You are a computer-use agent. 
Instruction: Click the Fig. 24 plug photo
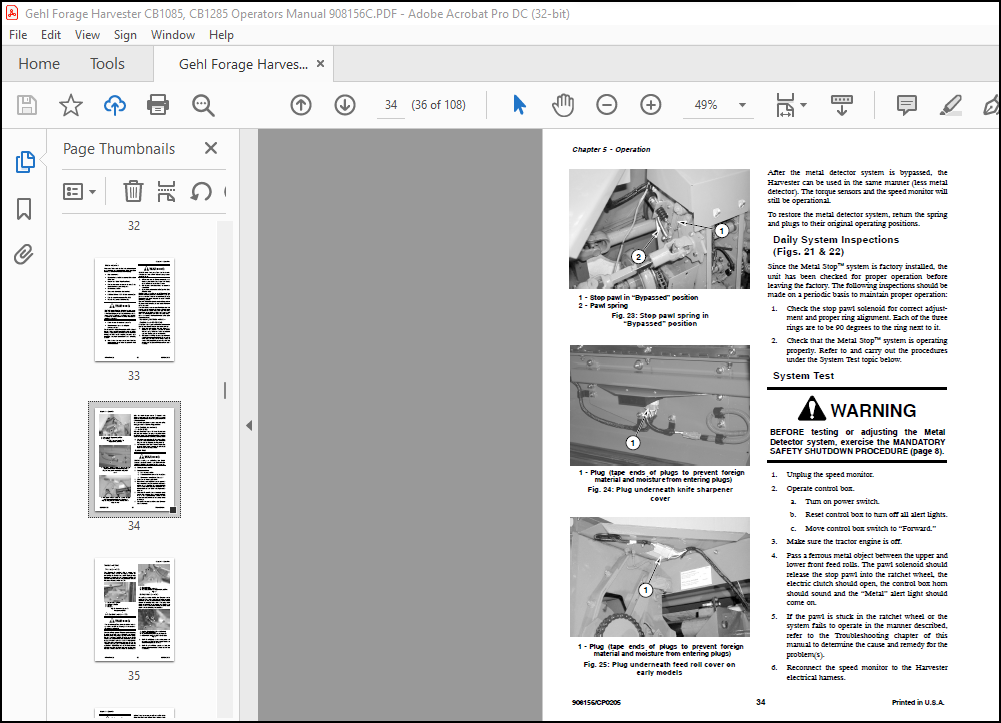tap(659, 406)
